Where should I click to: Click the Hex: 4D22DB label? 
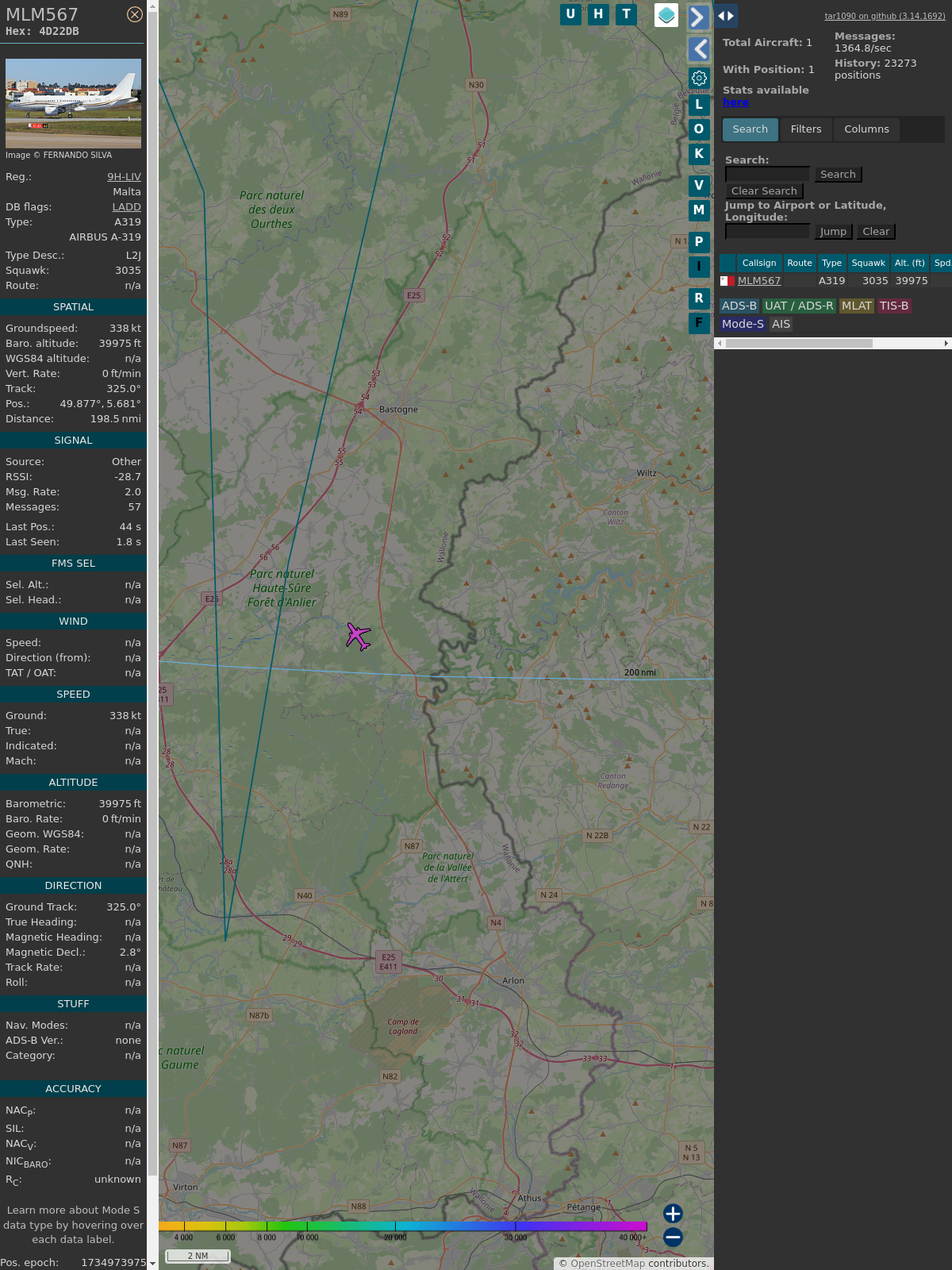coord(42,32)
